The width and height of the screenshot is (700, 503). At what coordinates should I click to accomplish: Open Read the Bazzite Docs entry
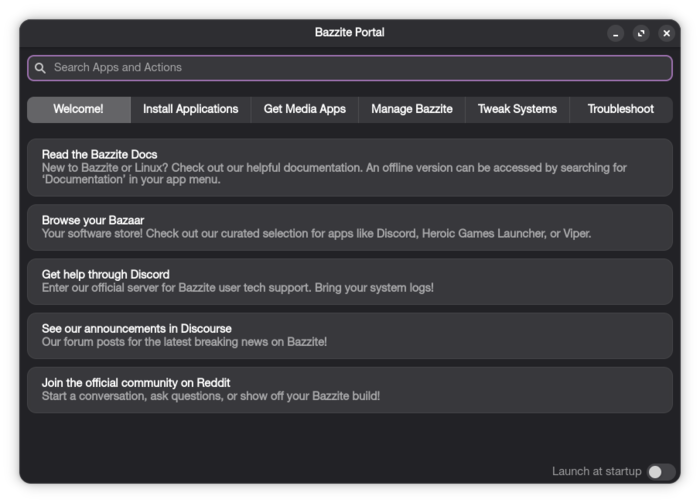tap(350, 167)
